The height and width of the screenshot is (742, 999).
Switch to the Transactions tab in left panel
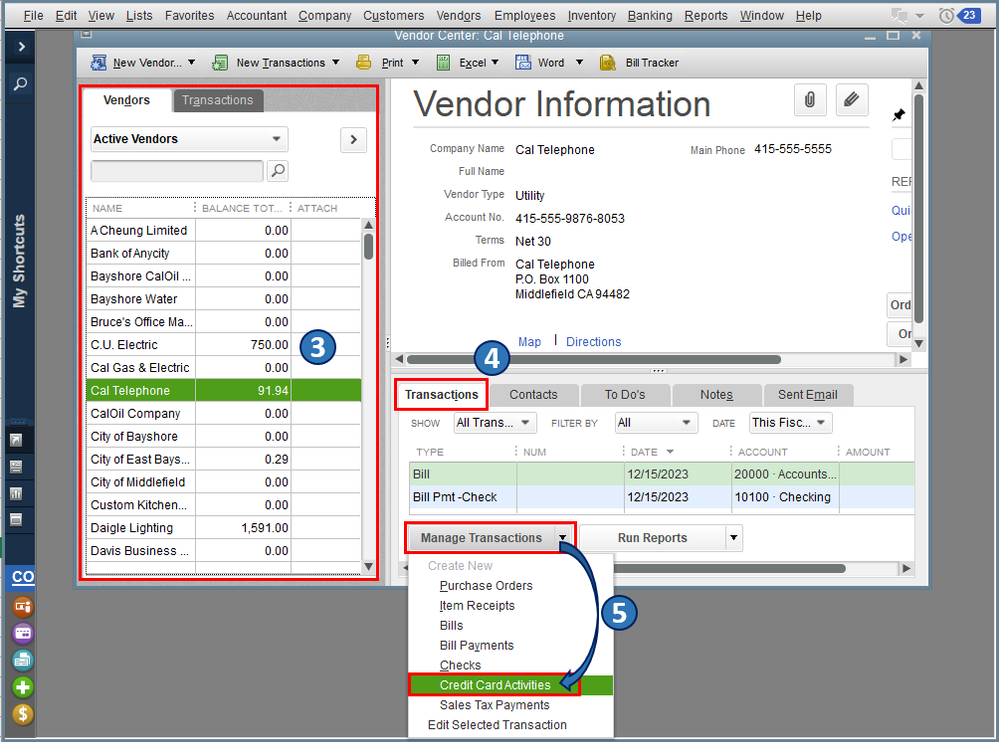pyautogui.click(x=218, y=100)
